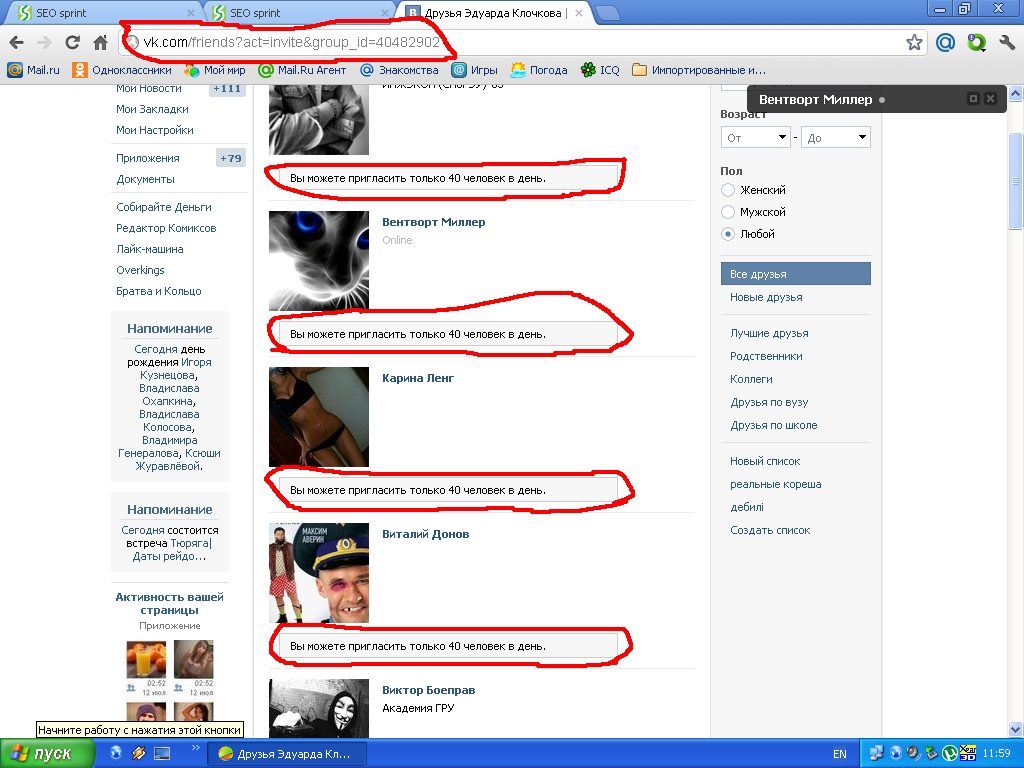Select the Все друзья filter
Image resolution: width=1024 pixels, height=768 pixels.
[795, 274]
